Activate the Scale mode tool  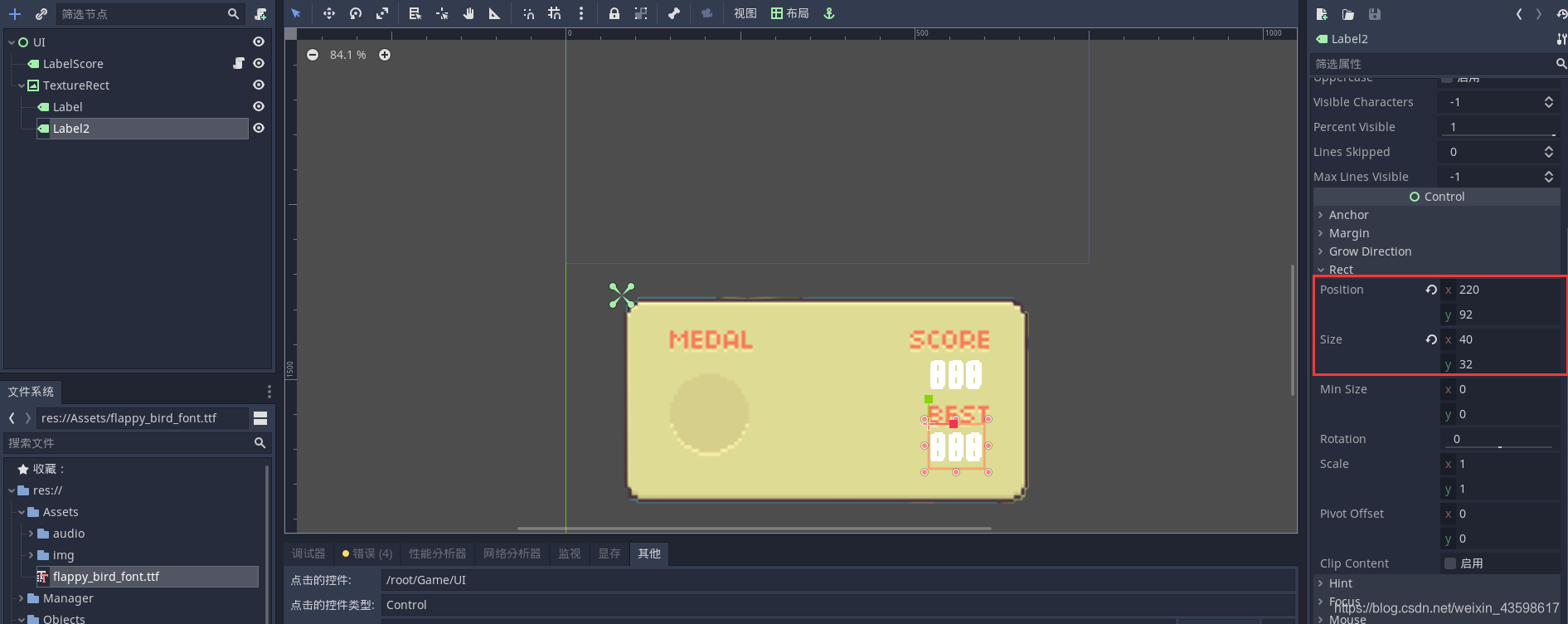(382, 13)
